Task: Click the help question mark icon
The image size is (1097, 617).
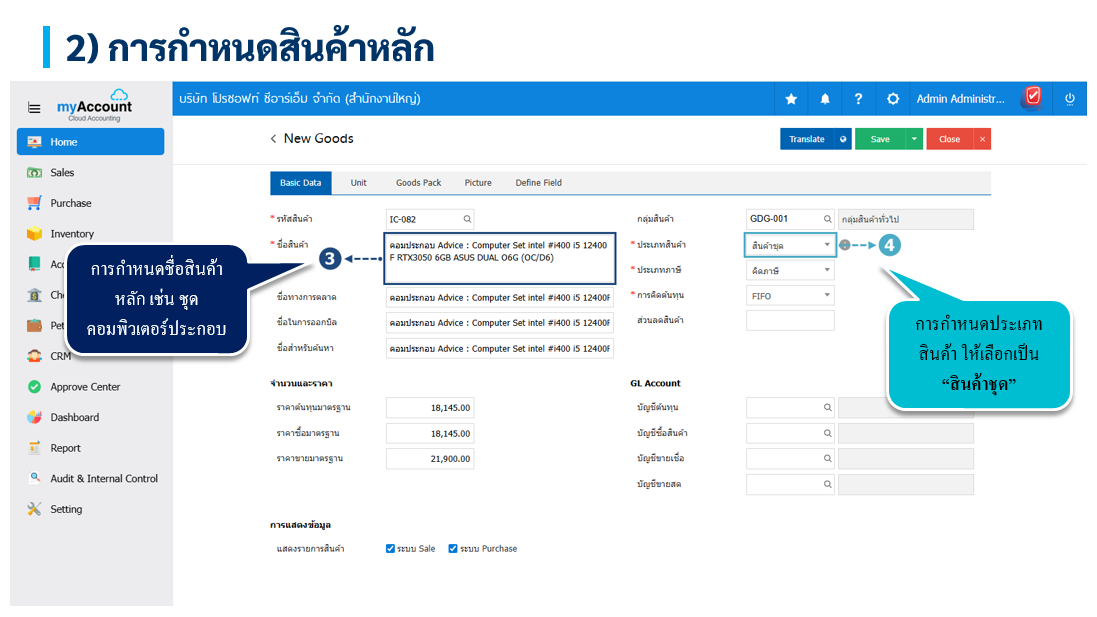Action: click(858, 99)
